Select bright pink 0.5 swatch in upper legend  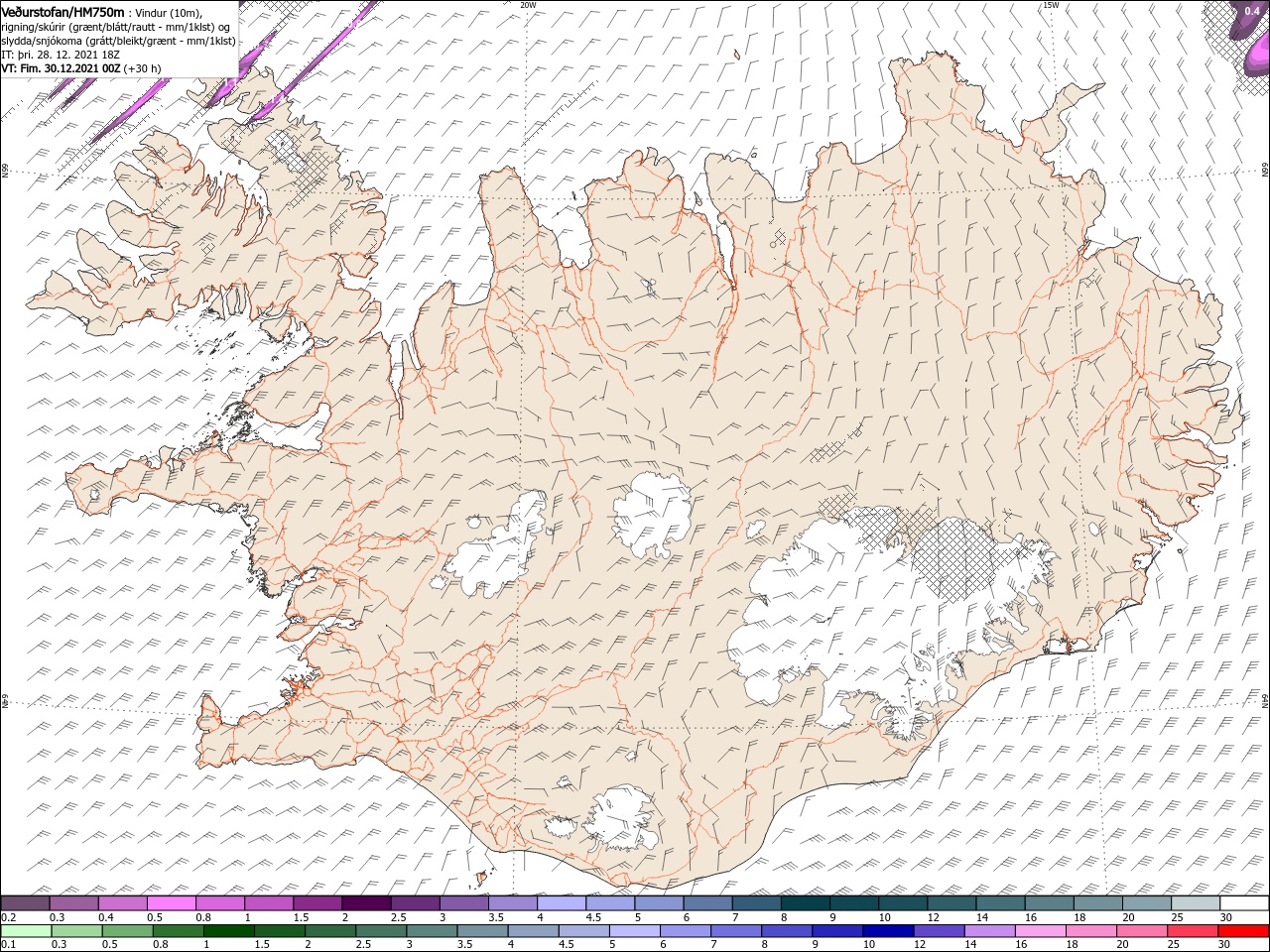[172, 903]
